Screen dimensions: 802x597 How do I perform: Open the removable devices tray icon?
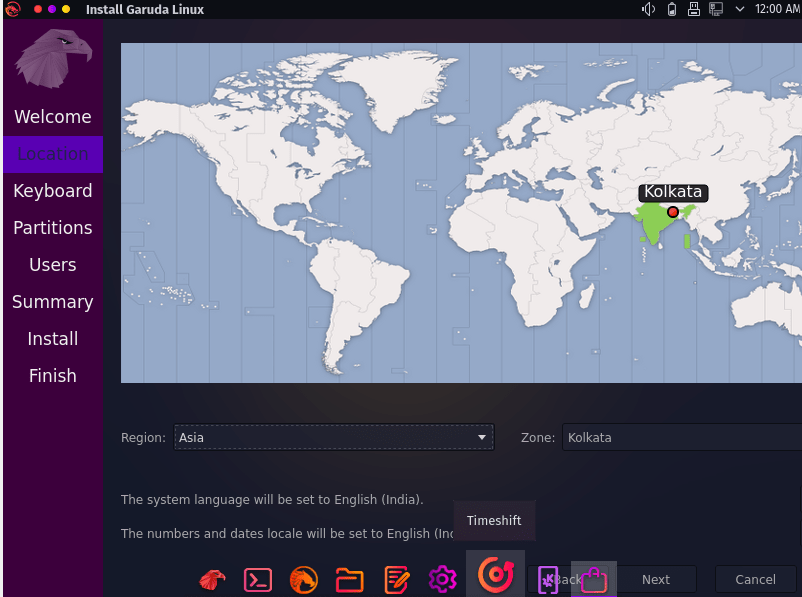(694, 9)
